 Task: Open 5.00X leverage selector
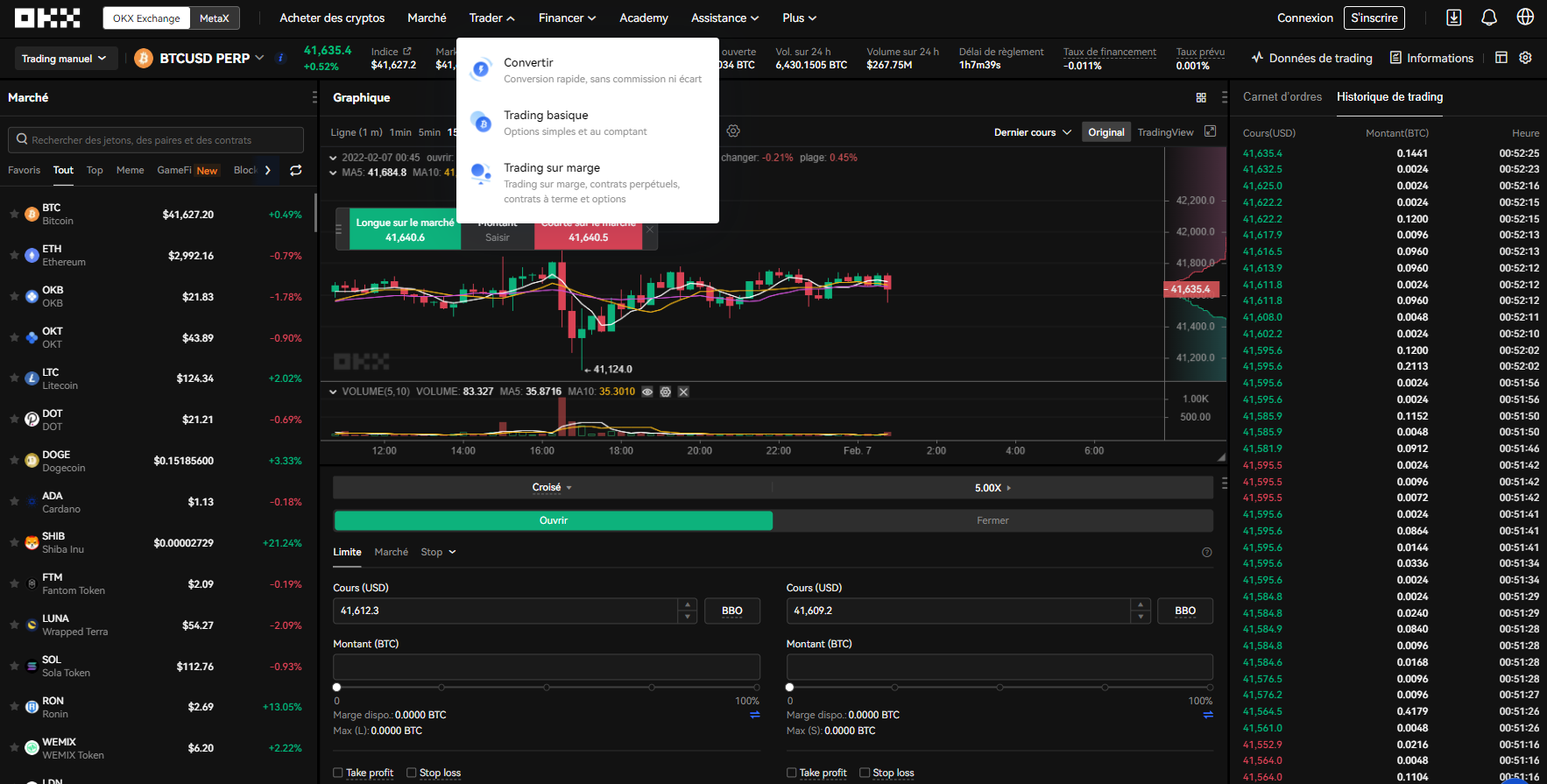point(992,488)
